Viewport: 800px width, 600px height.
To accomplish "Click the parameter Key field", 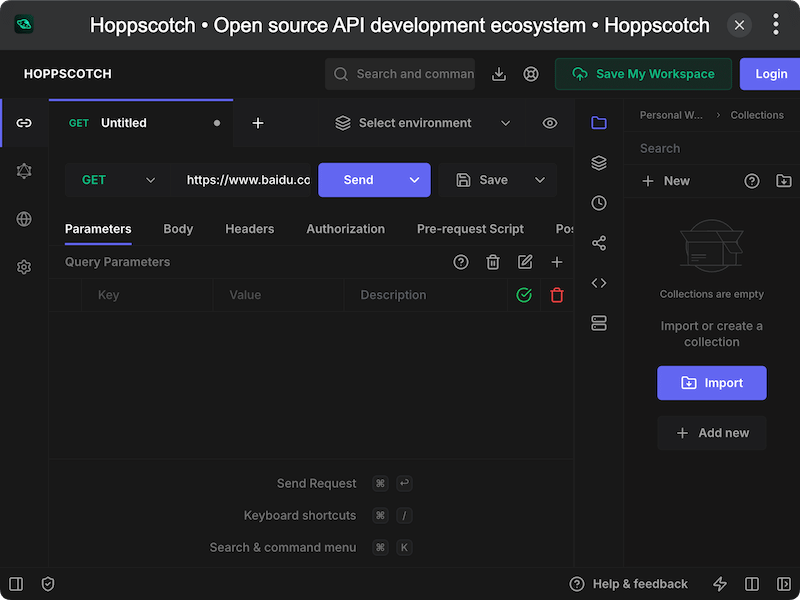I will pyautogui.click(x=147, y=295).
